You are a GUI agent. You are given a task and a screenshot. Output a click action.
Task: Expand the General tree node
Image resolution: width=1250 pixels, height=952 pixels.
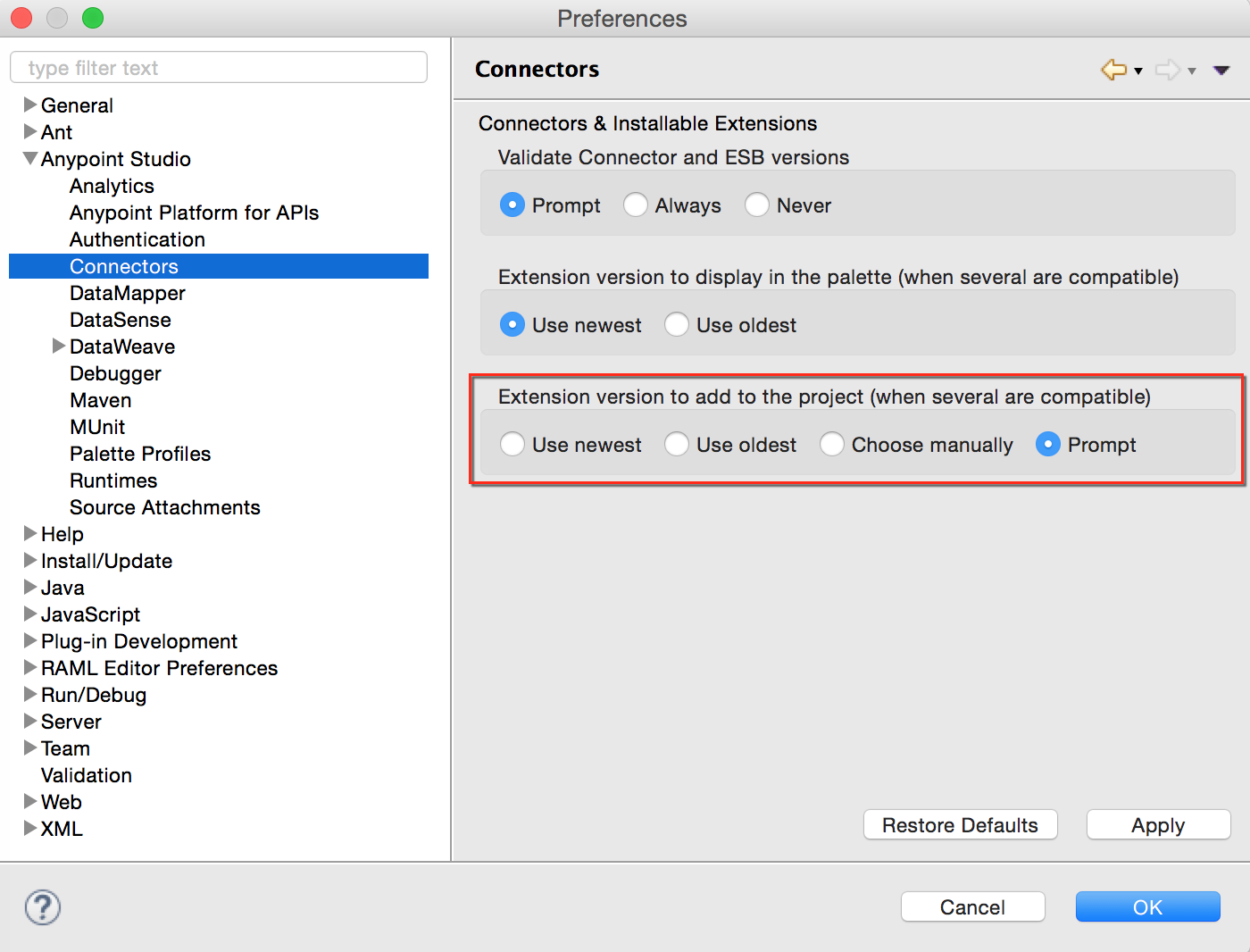point(29,104)
